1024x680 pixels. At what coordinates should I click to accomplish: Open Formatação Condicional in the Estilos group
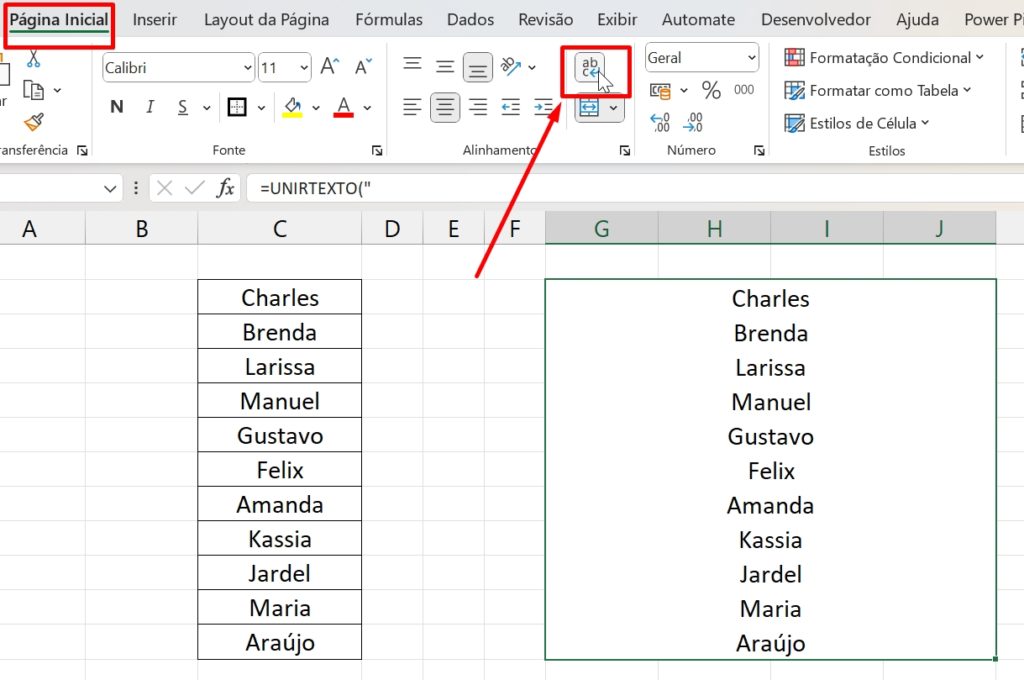tap(884, 57)
